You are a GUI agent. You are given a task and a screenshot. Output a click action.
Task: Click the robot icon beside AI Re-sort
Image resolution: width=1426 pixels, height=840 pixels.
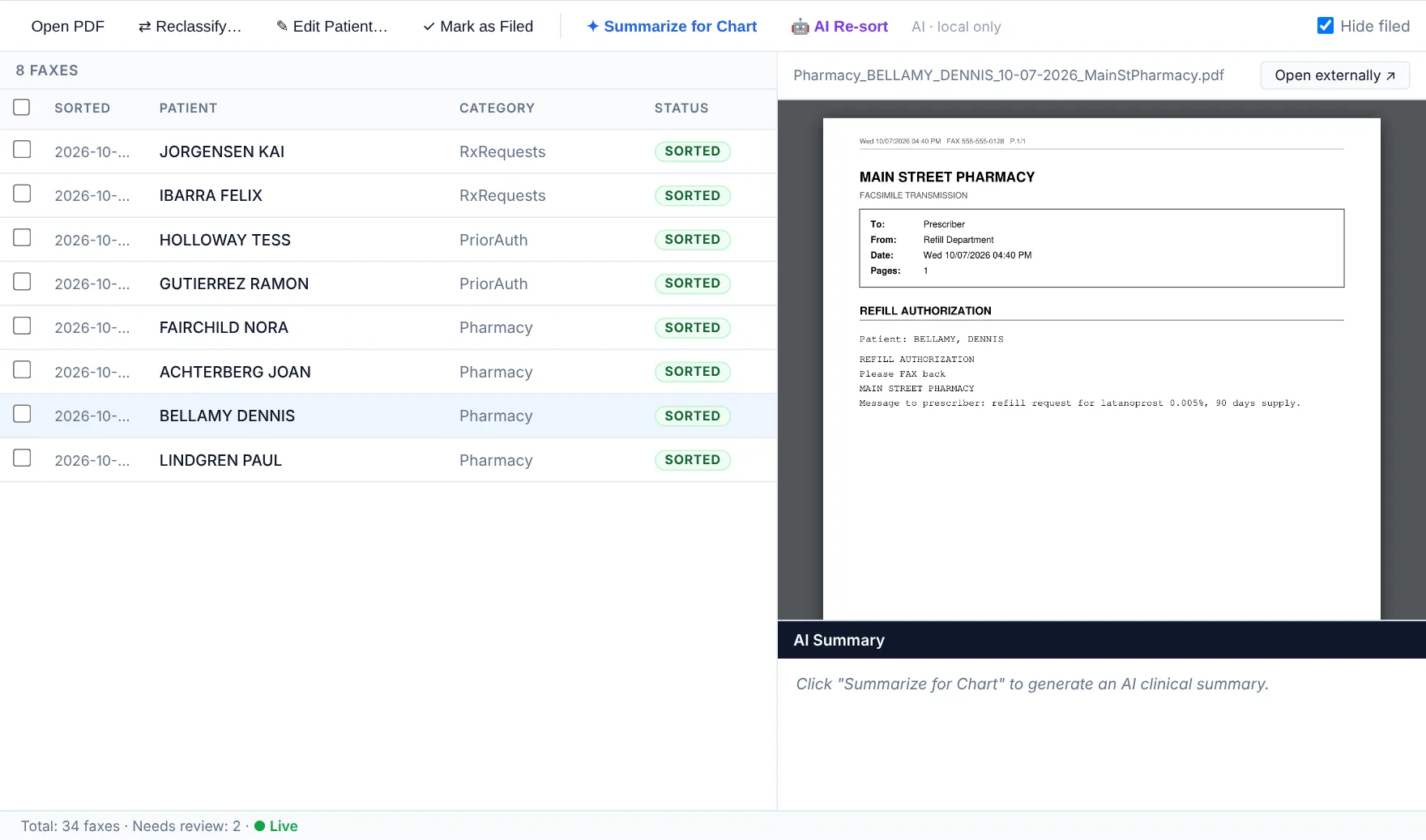[x=801, y=27]
